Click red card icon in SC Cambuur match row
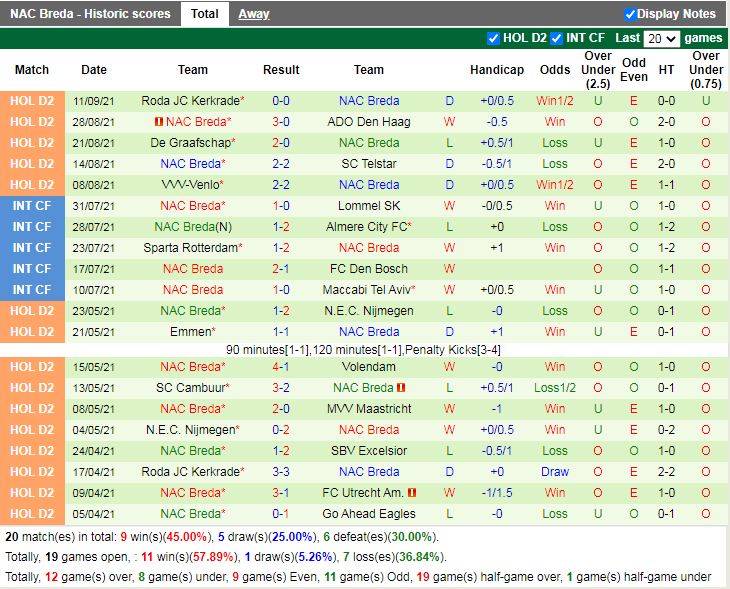Image resolution: width=730 pixels, height=589 pixels. pyautogui.click(x=401, y=388)
